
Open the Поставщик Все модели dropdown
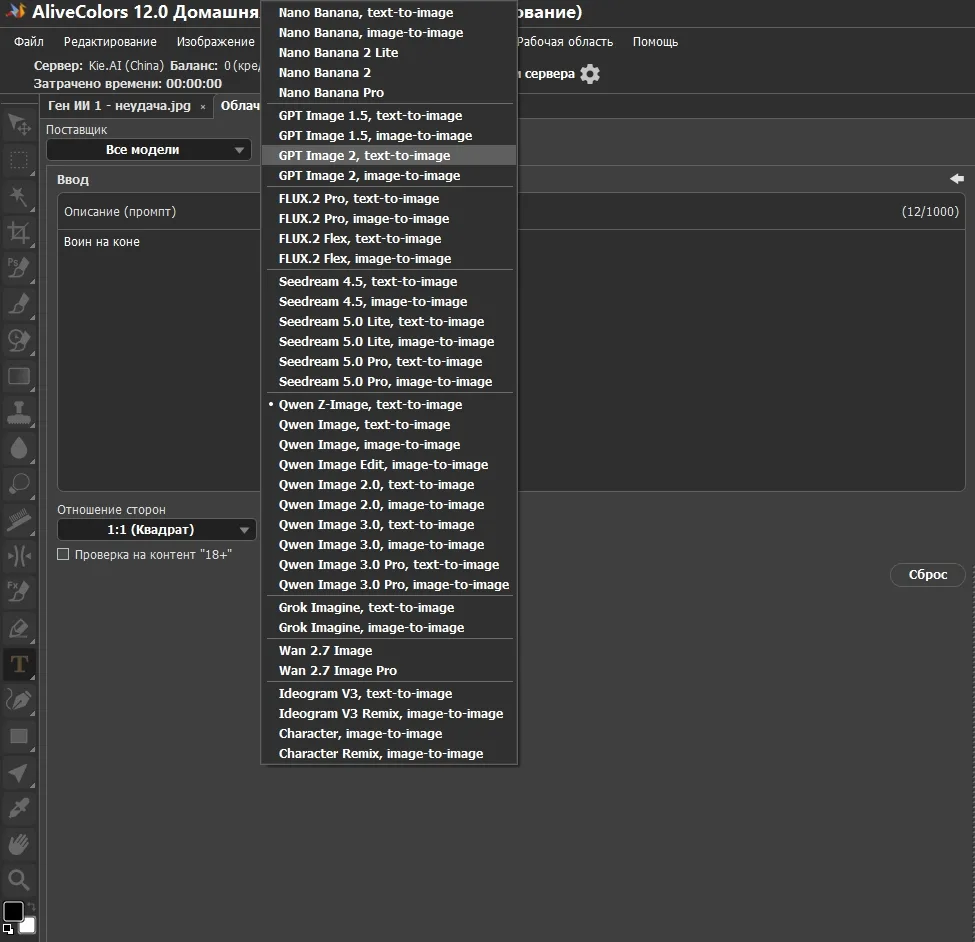pos(149,150)
